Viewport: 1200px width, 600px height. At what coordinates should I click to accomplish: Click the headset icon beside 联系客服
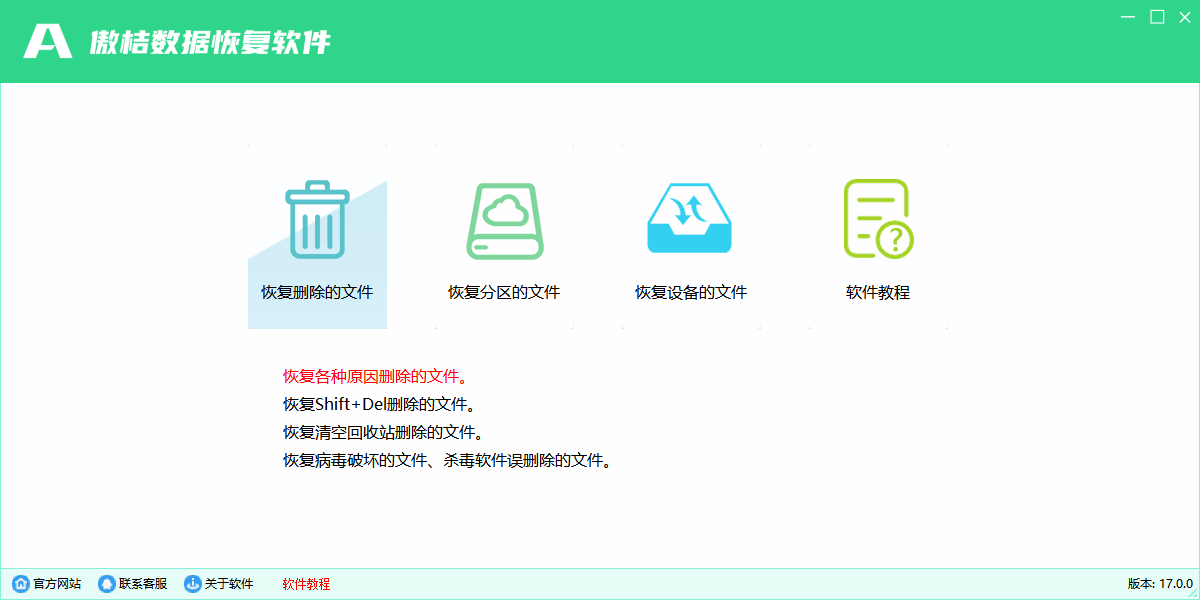tap(106, 584)
